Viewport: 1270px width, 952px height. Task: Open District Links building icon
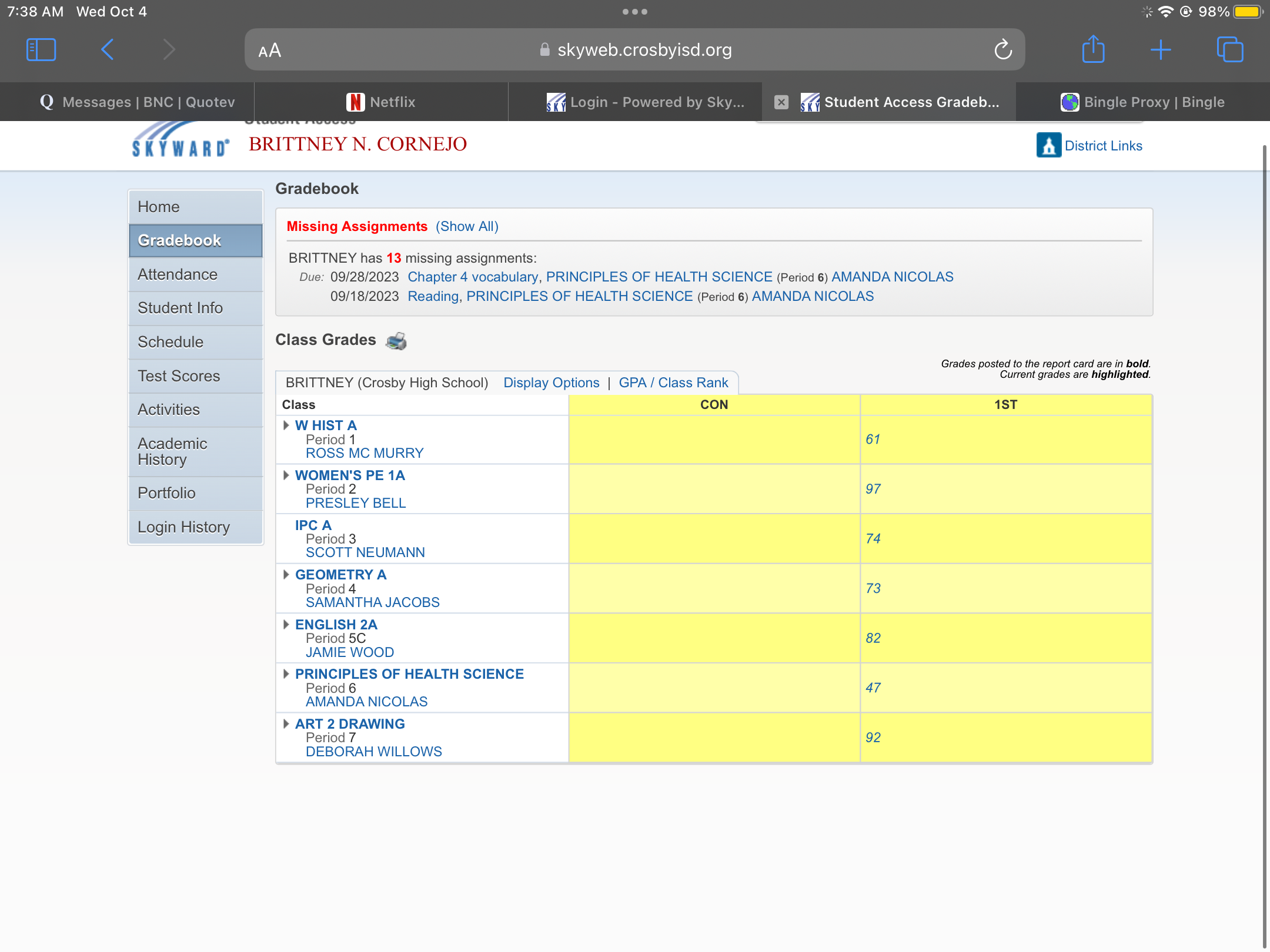(x=1048, y=145)
